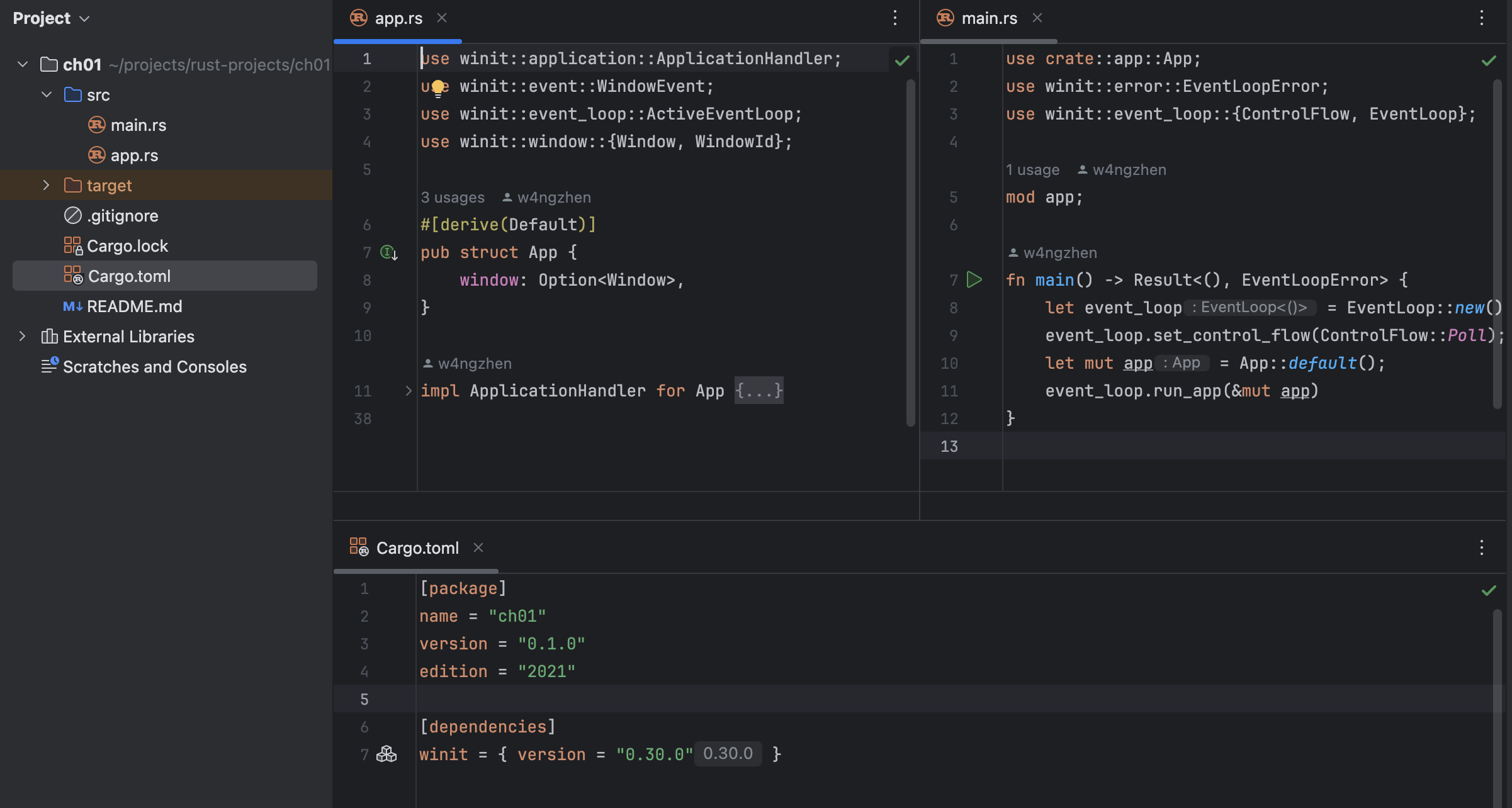Expand the target folder in project tree
Viewport: 1512px width, 808px height.
click(x=46, y=186)
